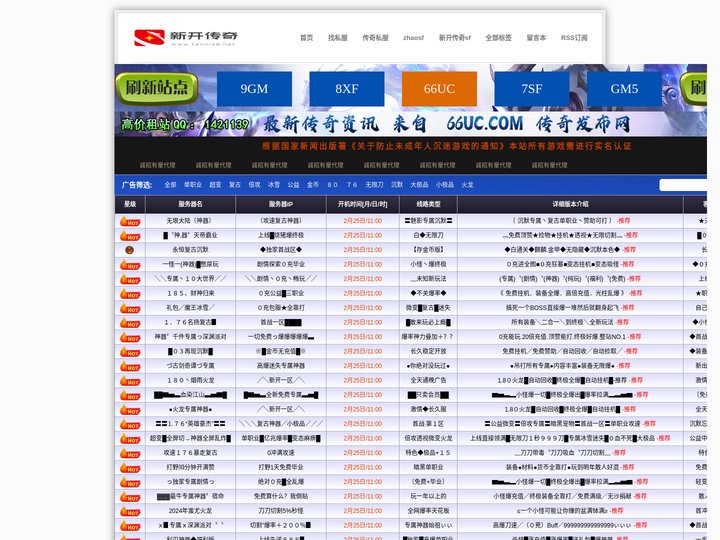Screen dimensions: 720x540
Task: Filter ads by 冰雪
Action: (274, 185)
